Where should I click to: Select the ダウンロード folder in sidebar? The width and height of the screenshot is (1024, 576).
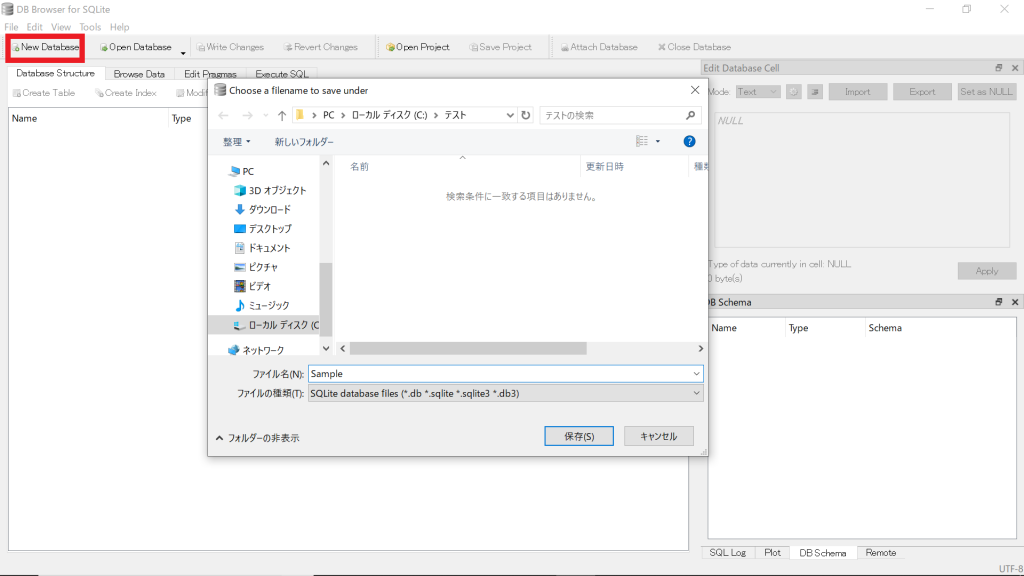pos(262,209)
